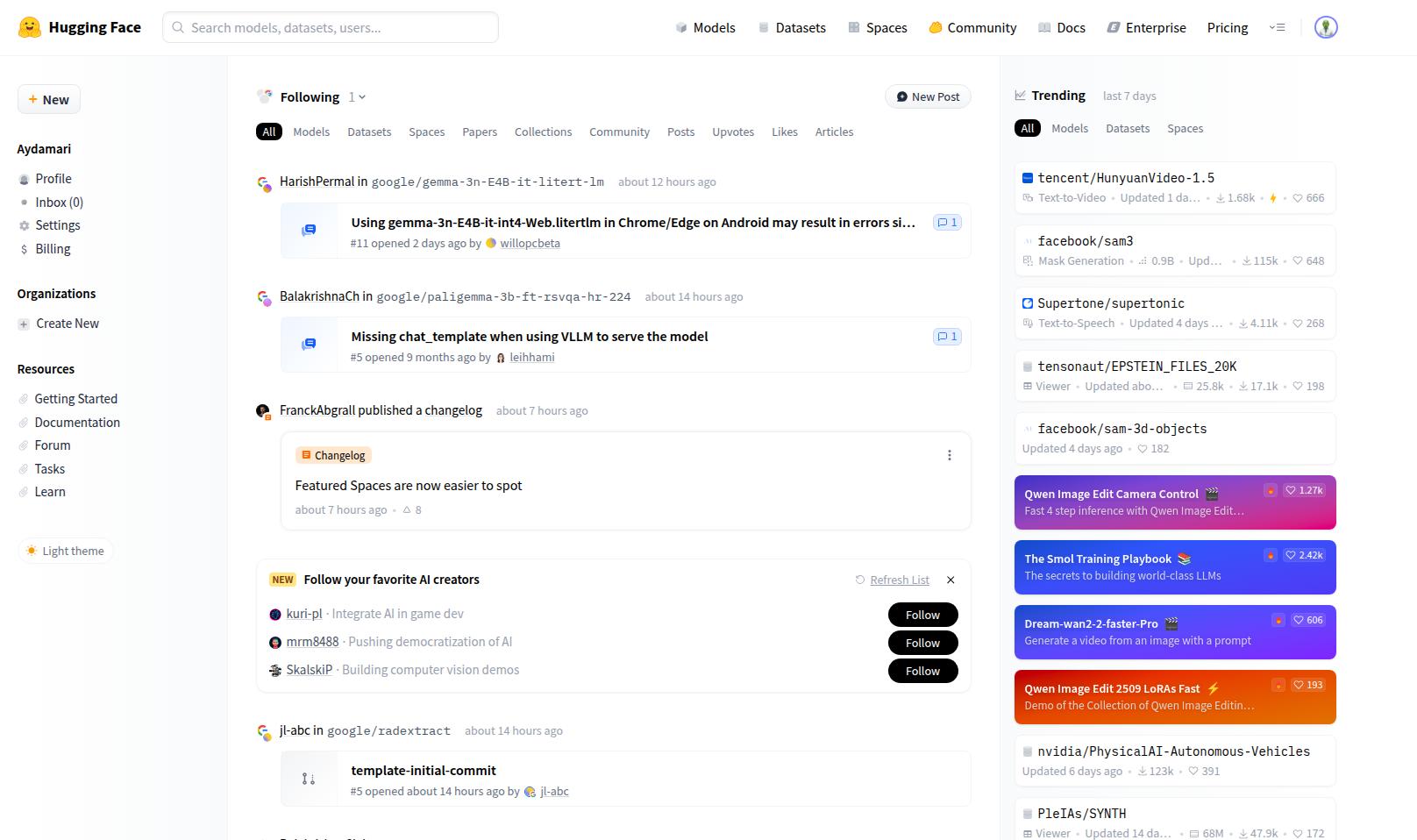This screenshot has width=1417, height=840.
Task: Open Enterprise from top navigation
Action: point(1146,27)
